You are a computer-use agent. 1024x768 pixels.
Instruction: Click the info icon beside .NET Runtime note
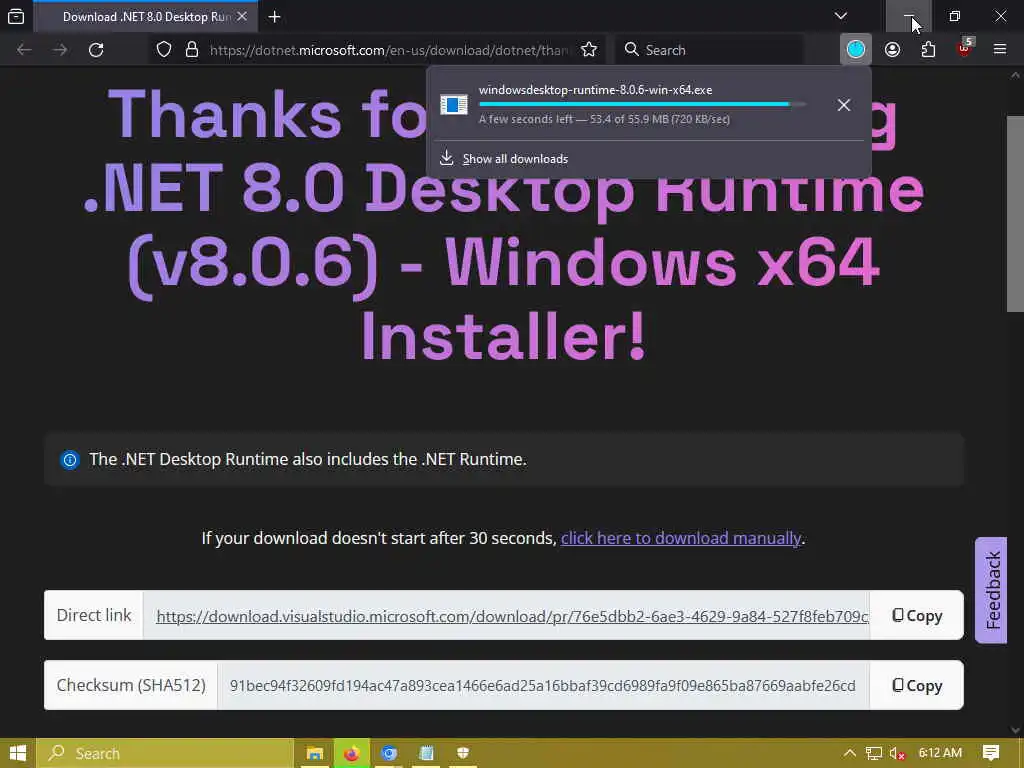[x=70, y=460]
